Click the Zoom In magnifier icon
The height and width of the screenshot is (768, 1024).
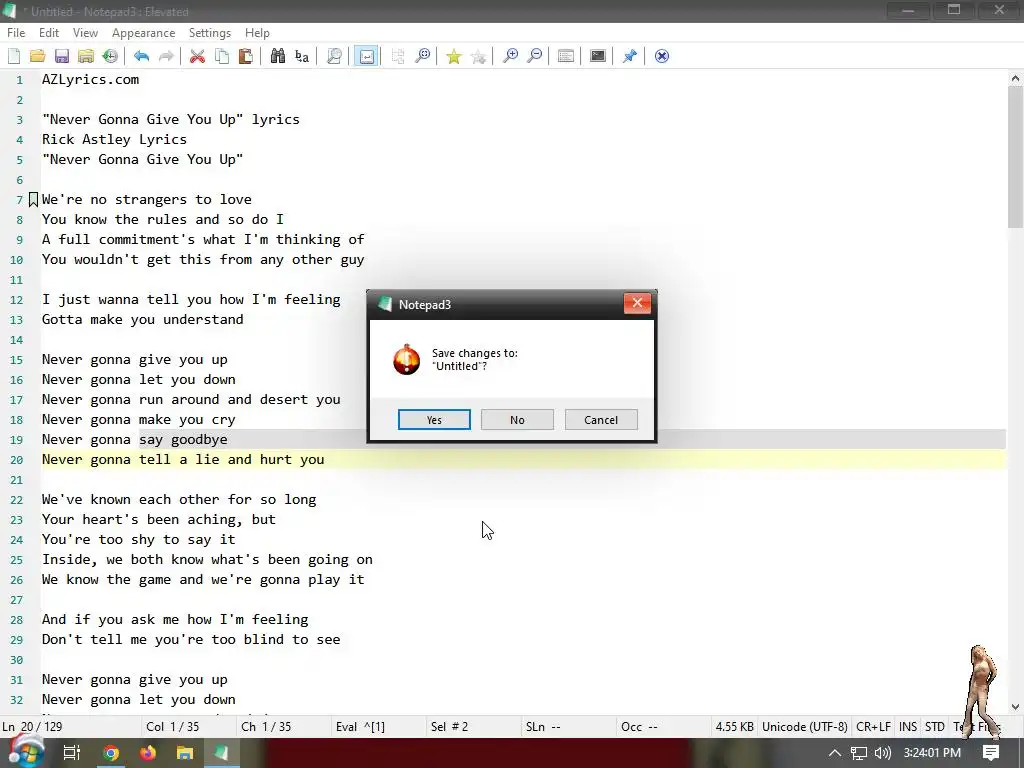click(510, 56)
